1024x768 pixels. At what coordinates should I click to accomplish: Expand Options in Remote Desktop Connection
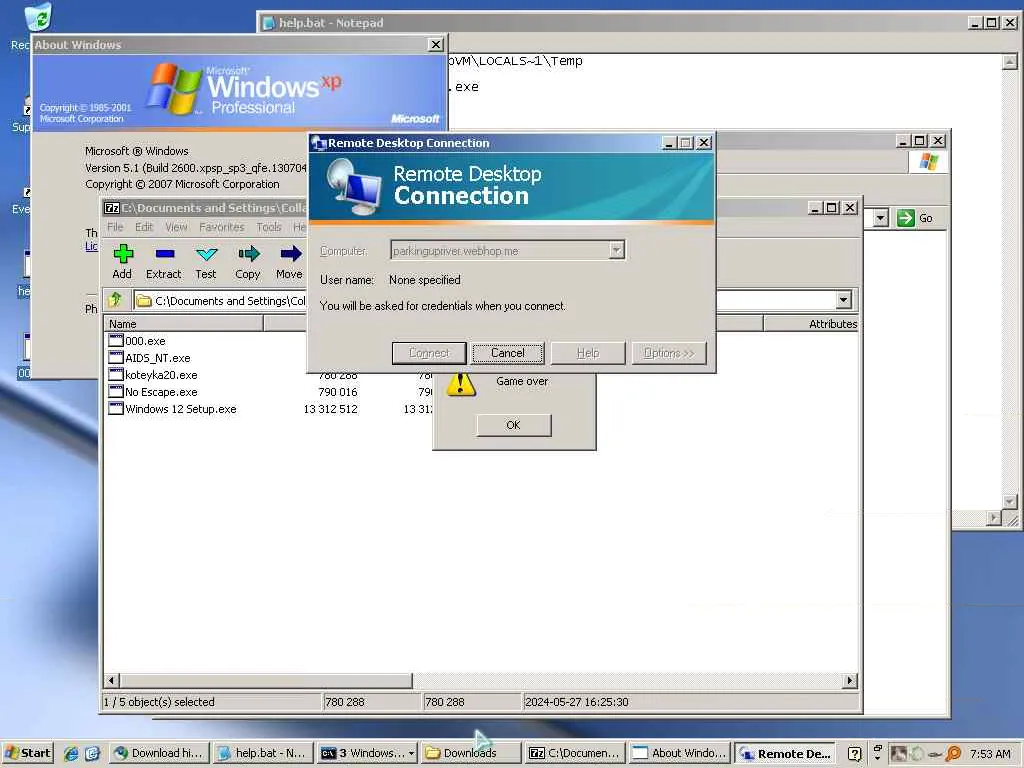tap(669, 353)
